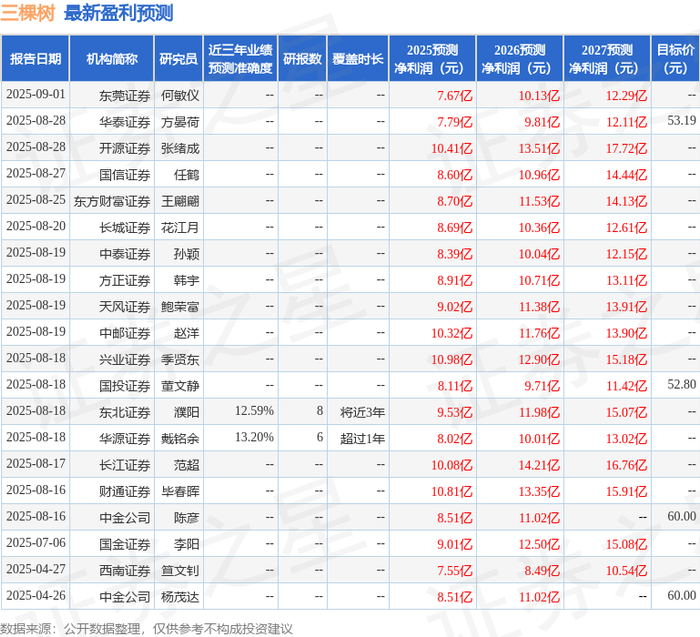Click analyst name 何敏仪
The width and height of the screenshot is (700, 637).
180,96
